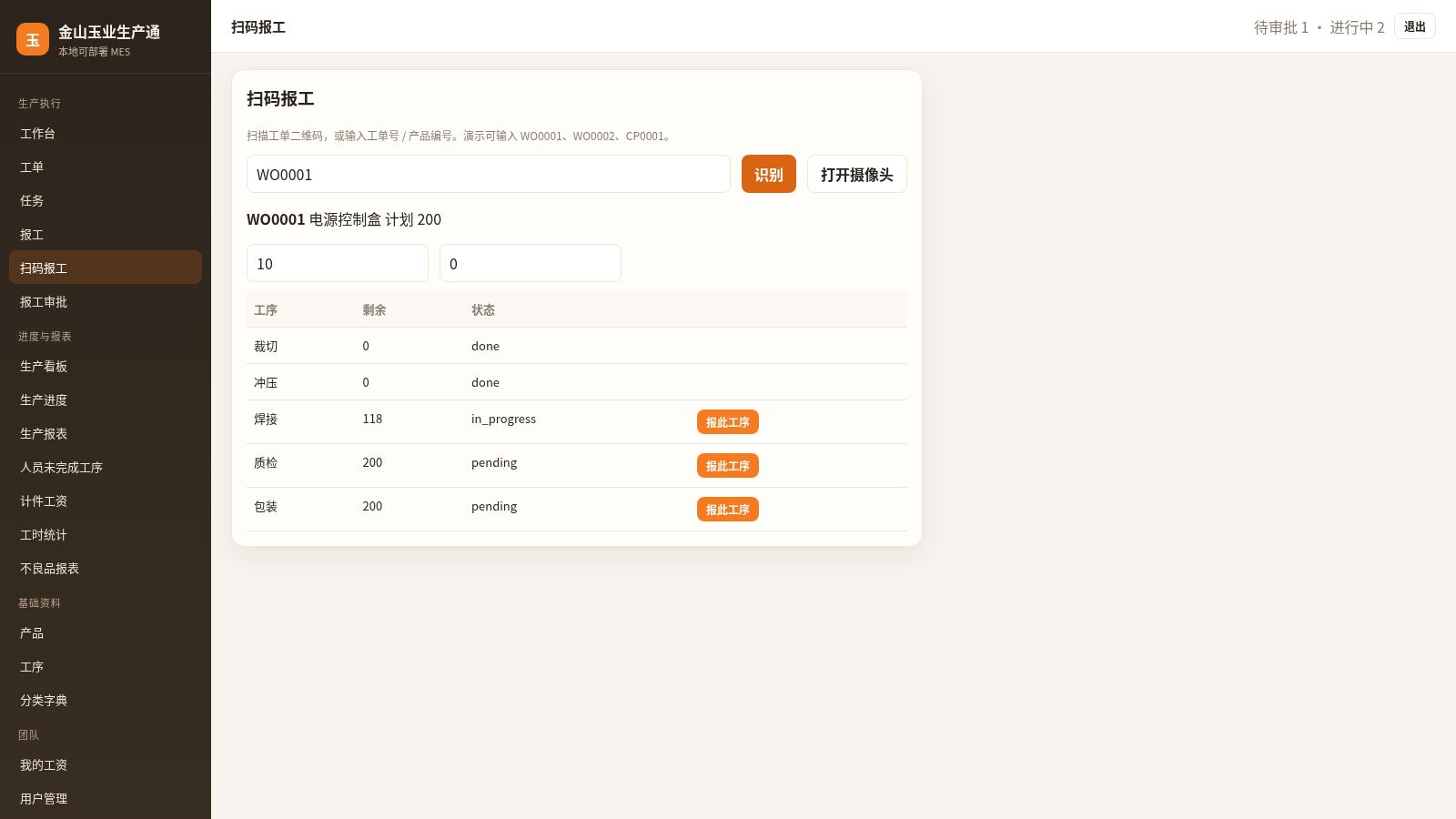Click the 扫码报工 card heading
1456x819 pixels.
pyautogui.click(x=280, y=98)
